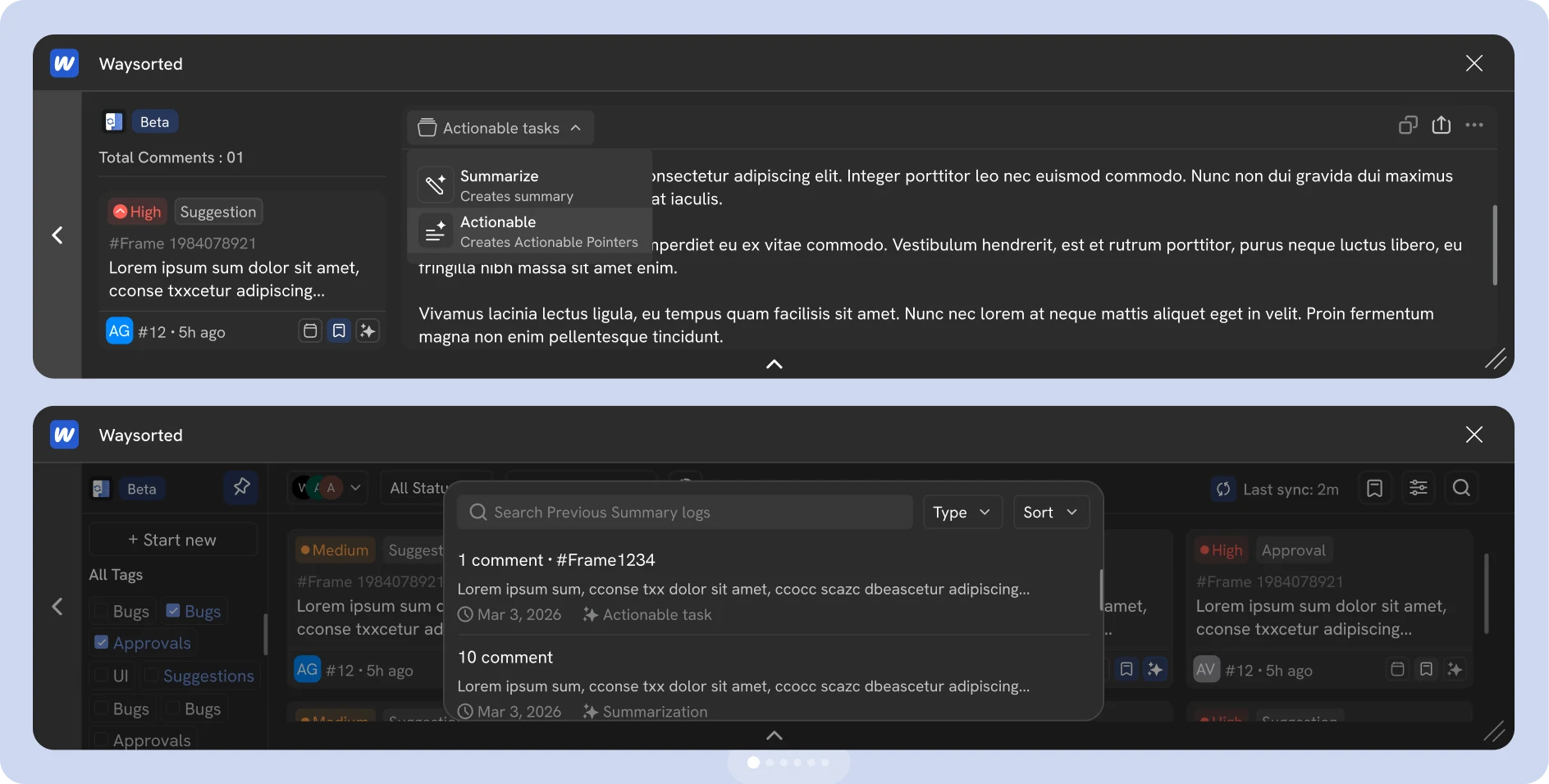
Task: Open the 10 comment summary log entry
Action: 773,682
